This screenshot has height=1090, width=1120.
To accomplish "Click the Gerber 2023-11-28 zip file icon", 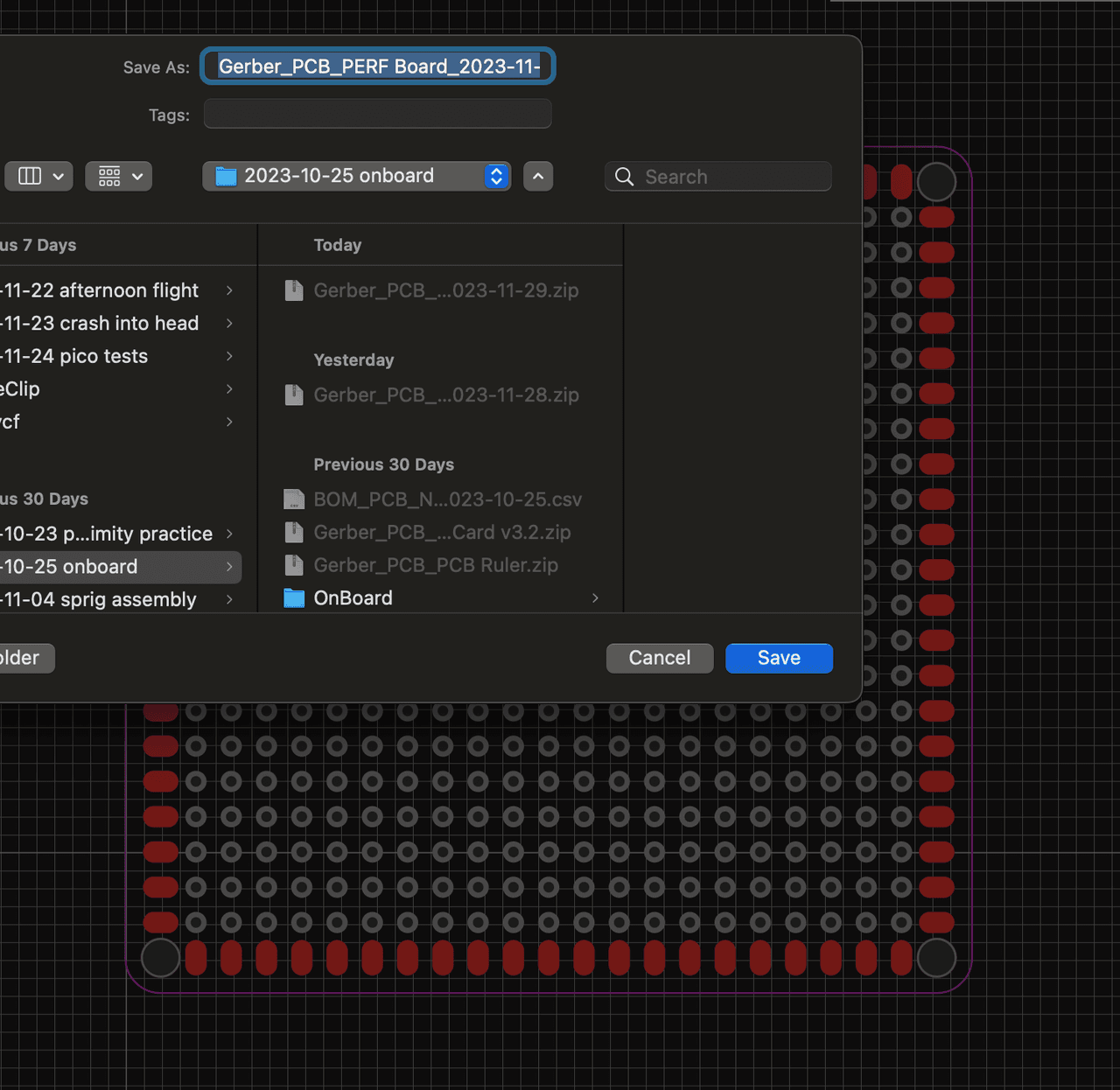I will click(x=294, y=395).
